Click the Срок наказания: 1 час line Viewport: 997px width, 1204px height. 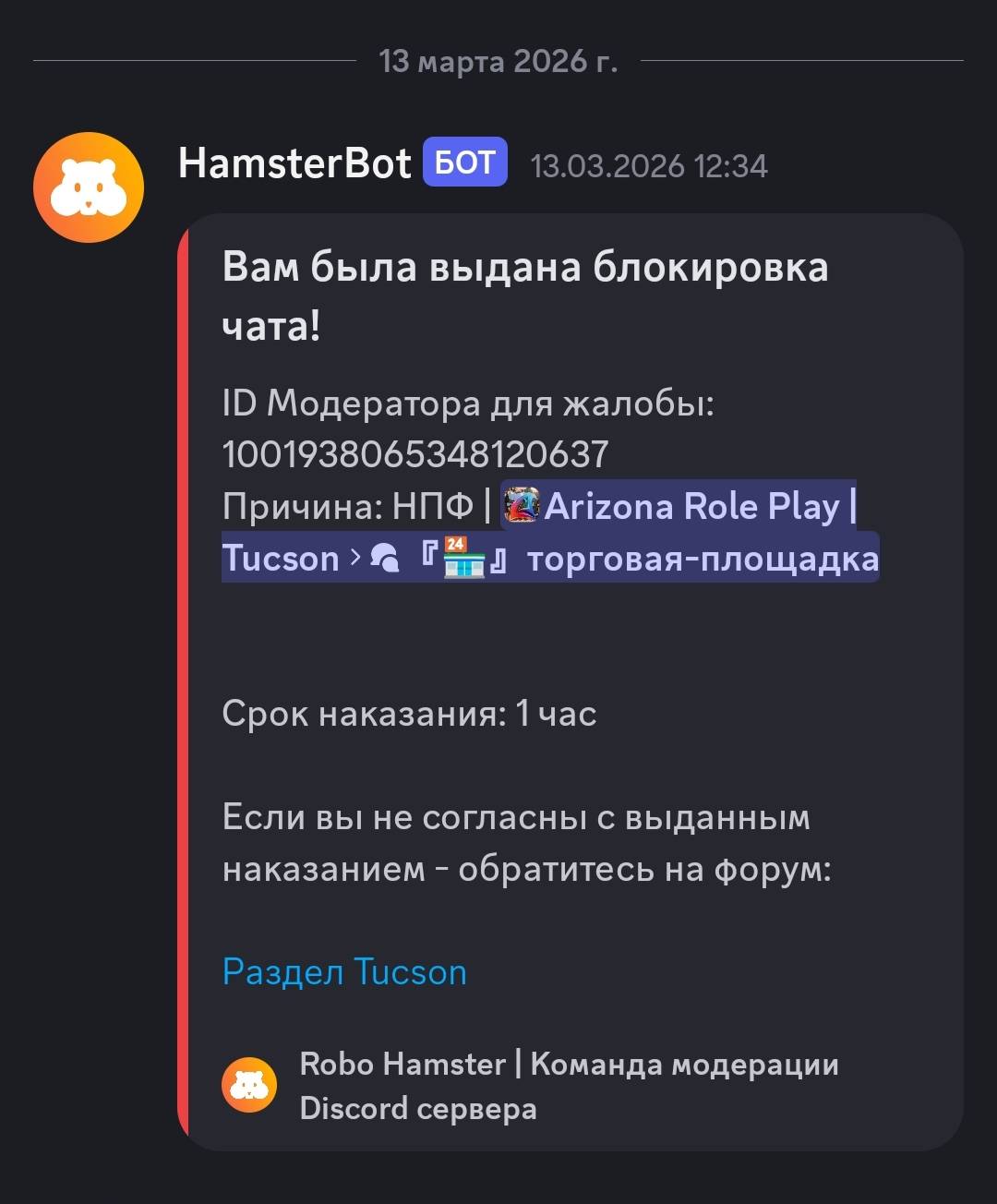(x=410, y=714)
